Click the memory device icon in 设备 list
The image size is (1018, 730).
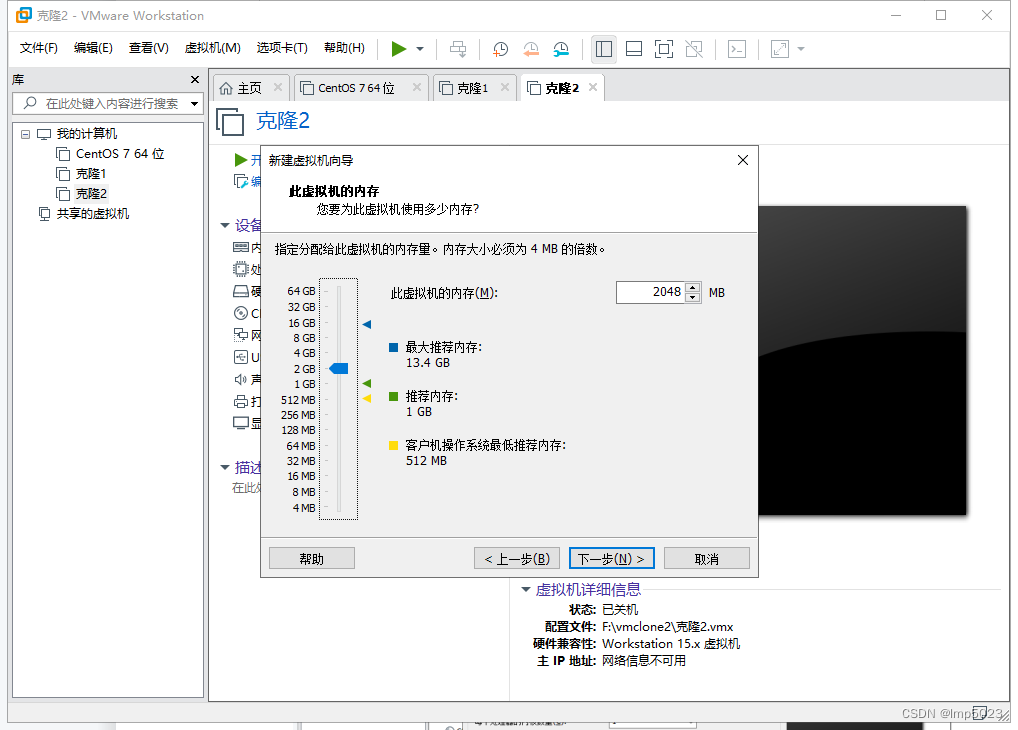(x=241, y=247)
